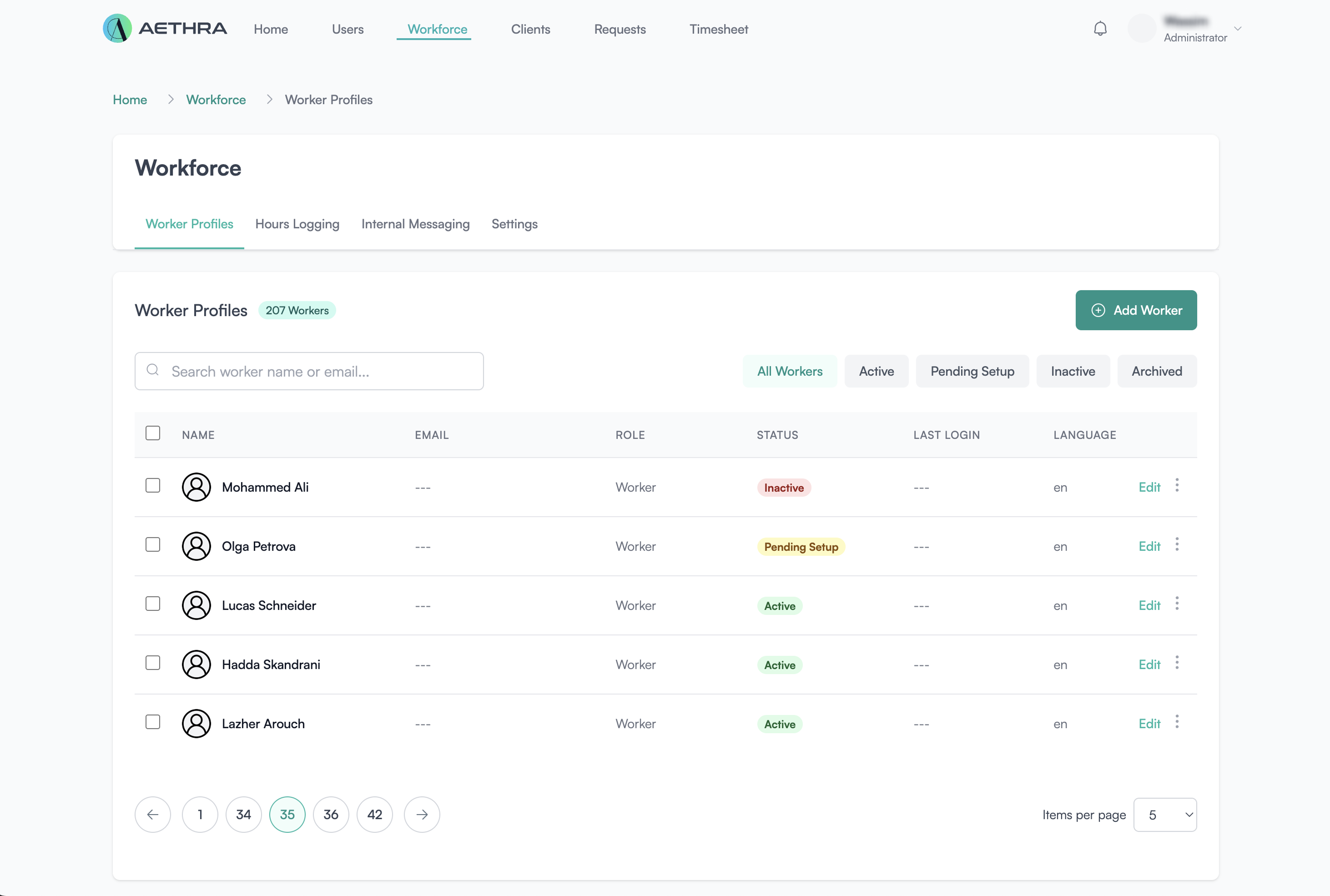This screenshot has width=1330, height=896.
Task: Click the Pending Setup badge for Olga Petrova
Action: tap(801, 547)
